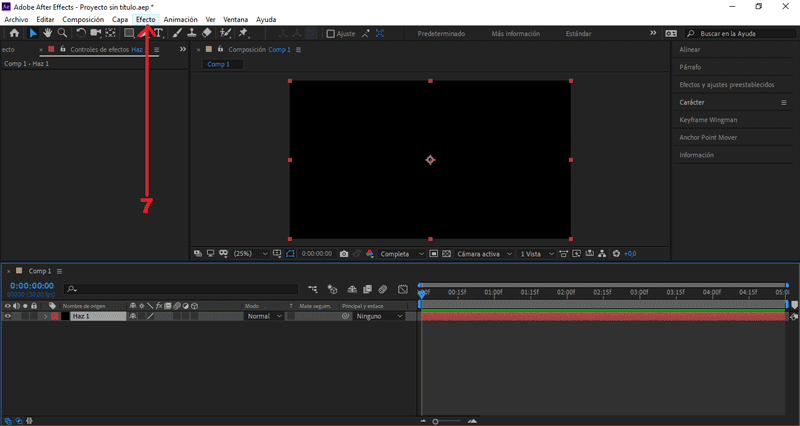Enable the Ajuste snapping checkbox
Screen dimensions: 800x426
coord(331,33)
